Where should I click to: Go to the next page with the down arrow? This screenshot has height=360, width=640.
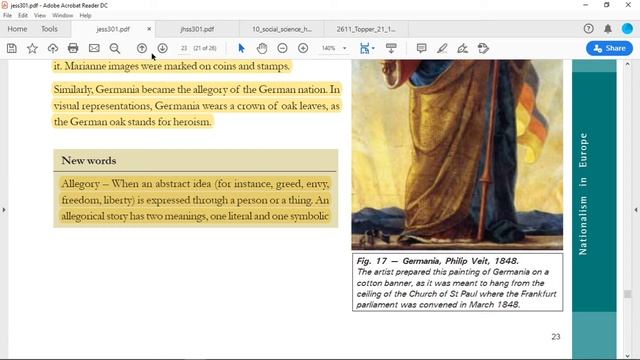click(162, 48)
